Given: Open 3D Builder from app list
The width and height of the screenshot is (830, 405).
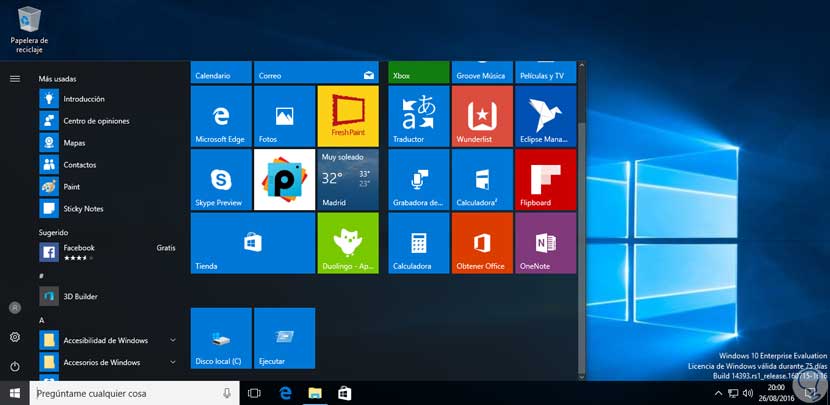Looking at the screenshot, I should 107,296.
